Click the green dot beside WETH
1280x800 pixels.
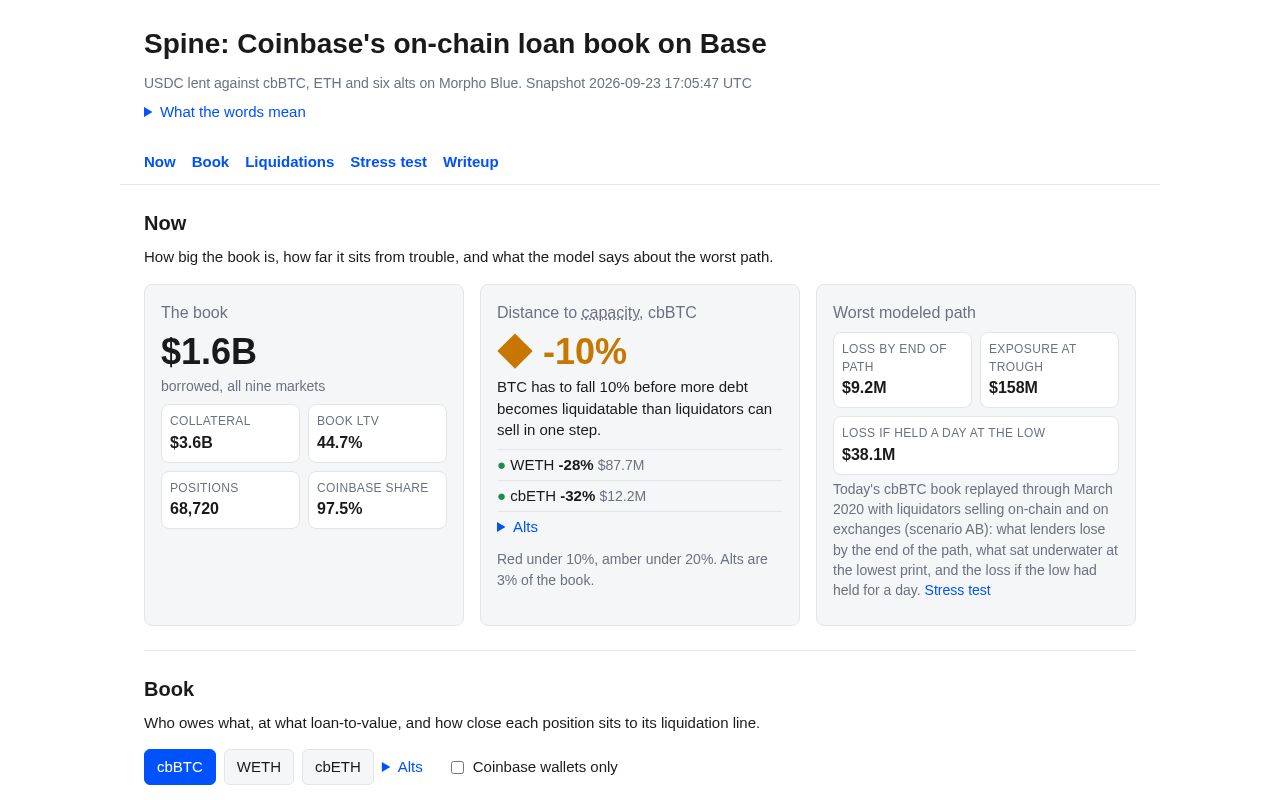click(501, 465)
